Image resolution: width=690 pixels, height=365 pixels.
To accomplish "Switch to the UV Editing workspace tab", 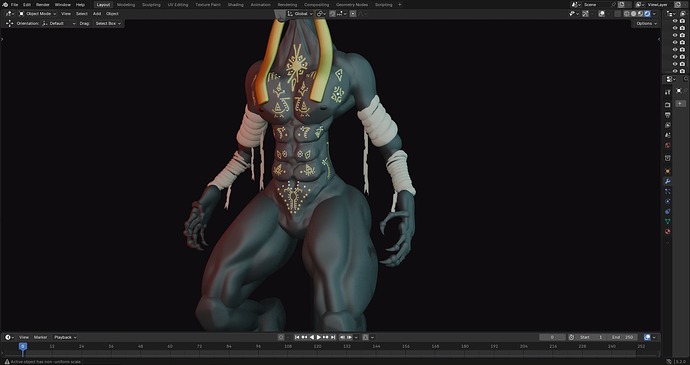I will coord(178,4).
